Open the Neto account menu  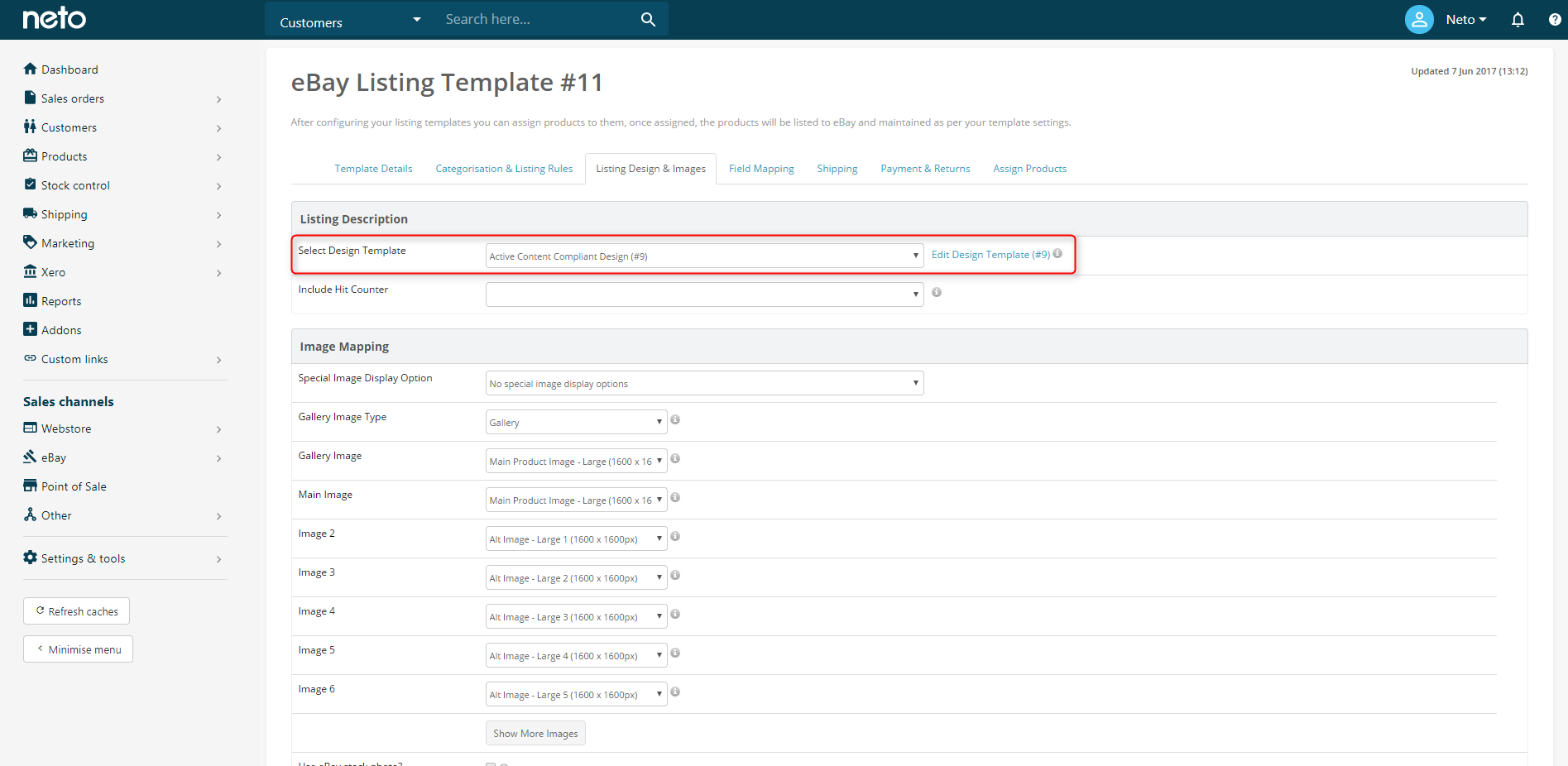(1465, 19)
